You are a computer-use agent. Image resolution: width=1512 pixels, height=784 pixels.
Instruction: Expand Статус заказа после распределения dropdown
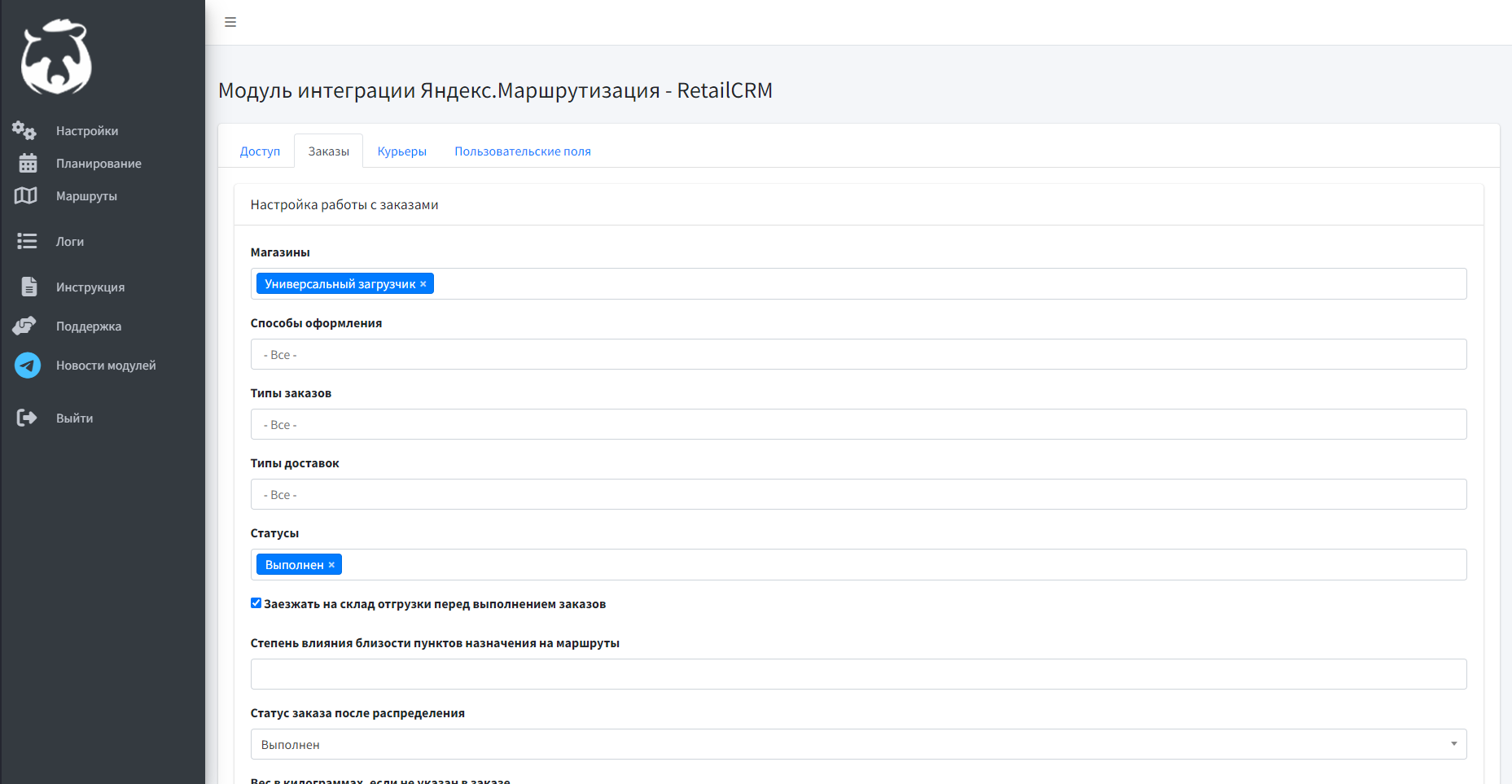(858, 744)
